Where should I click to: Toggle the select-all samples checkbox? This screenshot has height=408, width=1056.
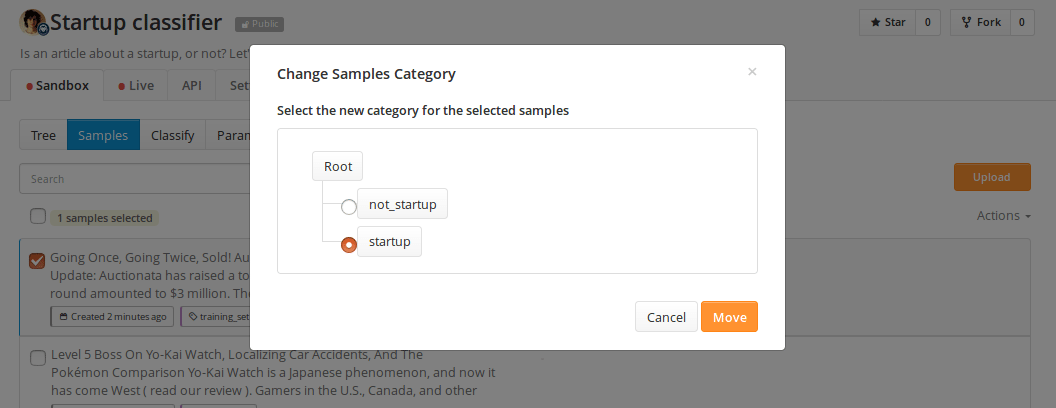tap(38, 216)
